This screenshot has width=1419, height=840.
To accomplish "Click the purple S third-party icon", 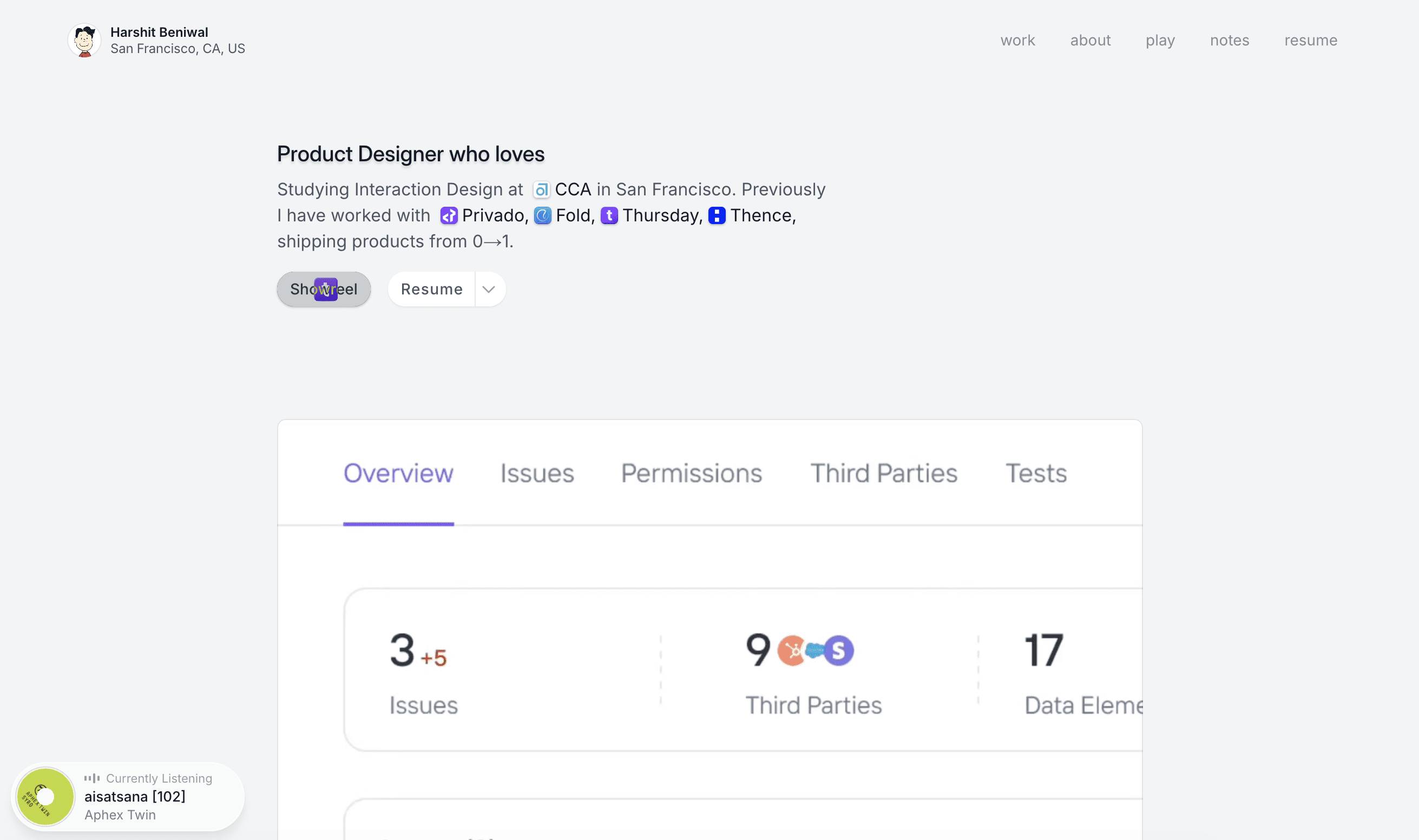I will (x=839, y=651).
